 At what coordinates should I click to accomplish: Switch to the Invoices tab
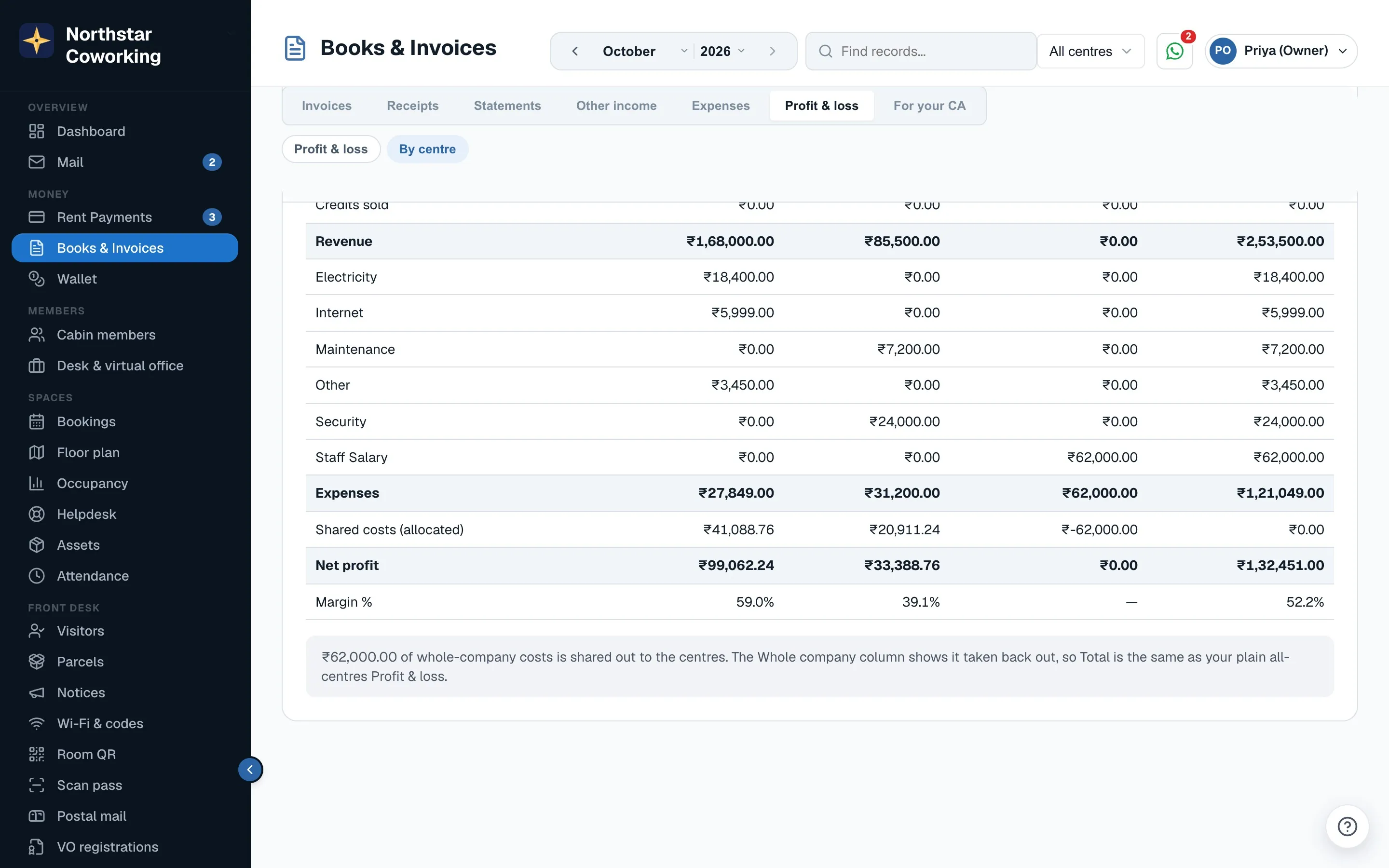327,106
